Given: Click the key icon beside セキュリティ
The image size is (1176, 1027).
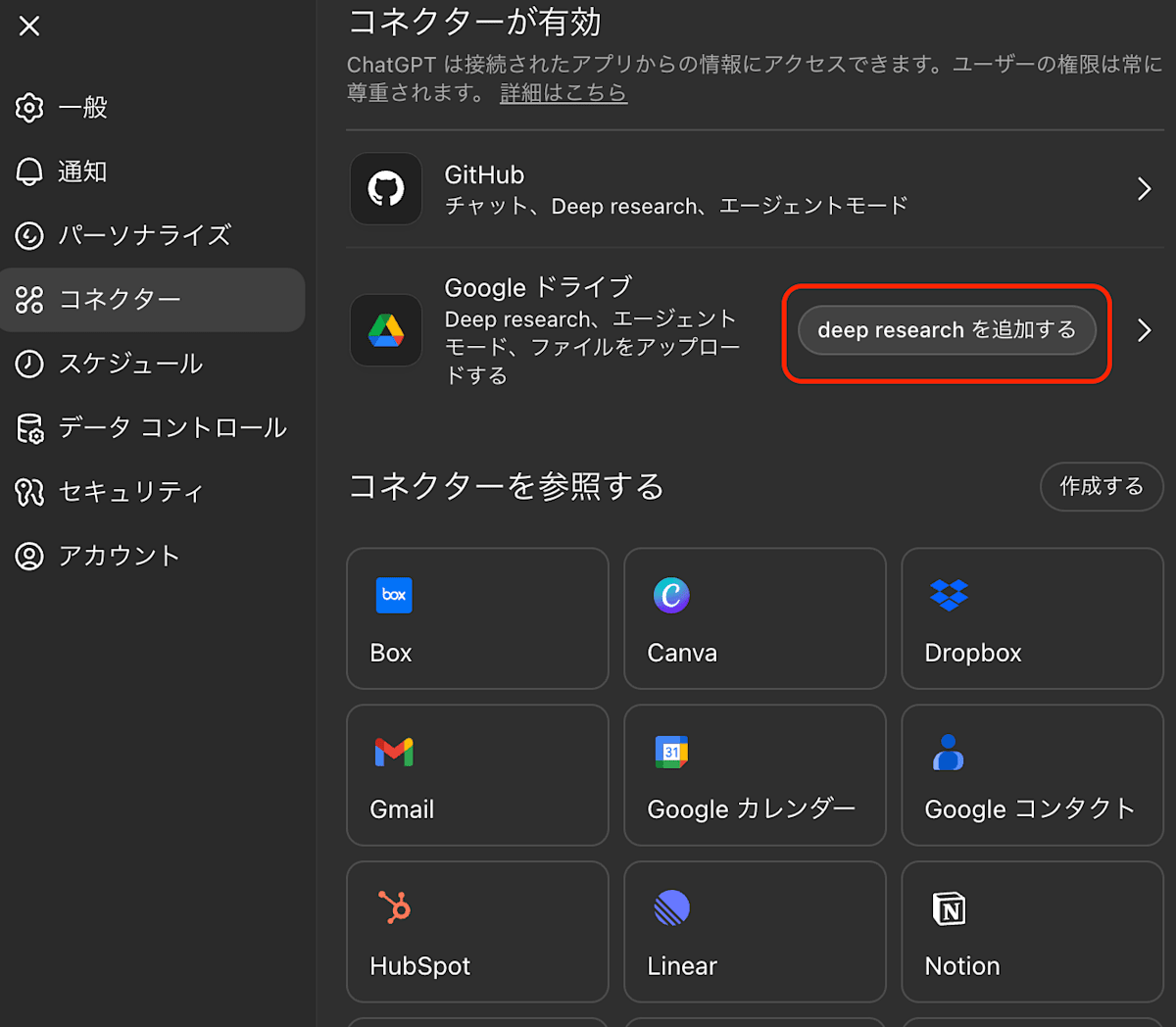Looking at the screenshot, I should [x=29, y=492].
